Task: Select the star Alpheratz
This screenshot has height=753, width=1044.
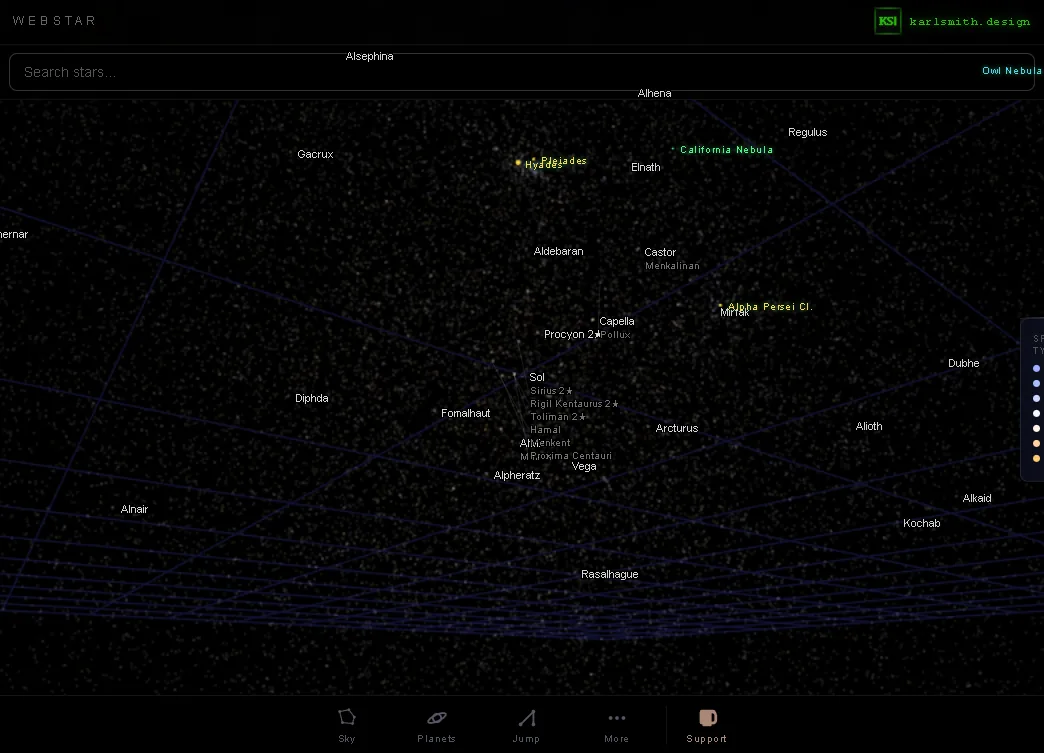Action: coord(517,475)
